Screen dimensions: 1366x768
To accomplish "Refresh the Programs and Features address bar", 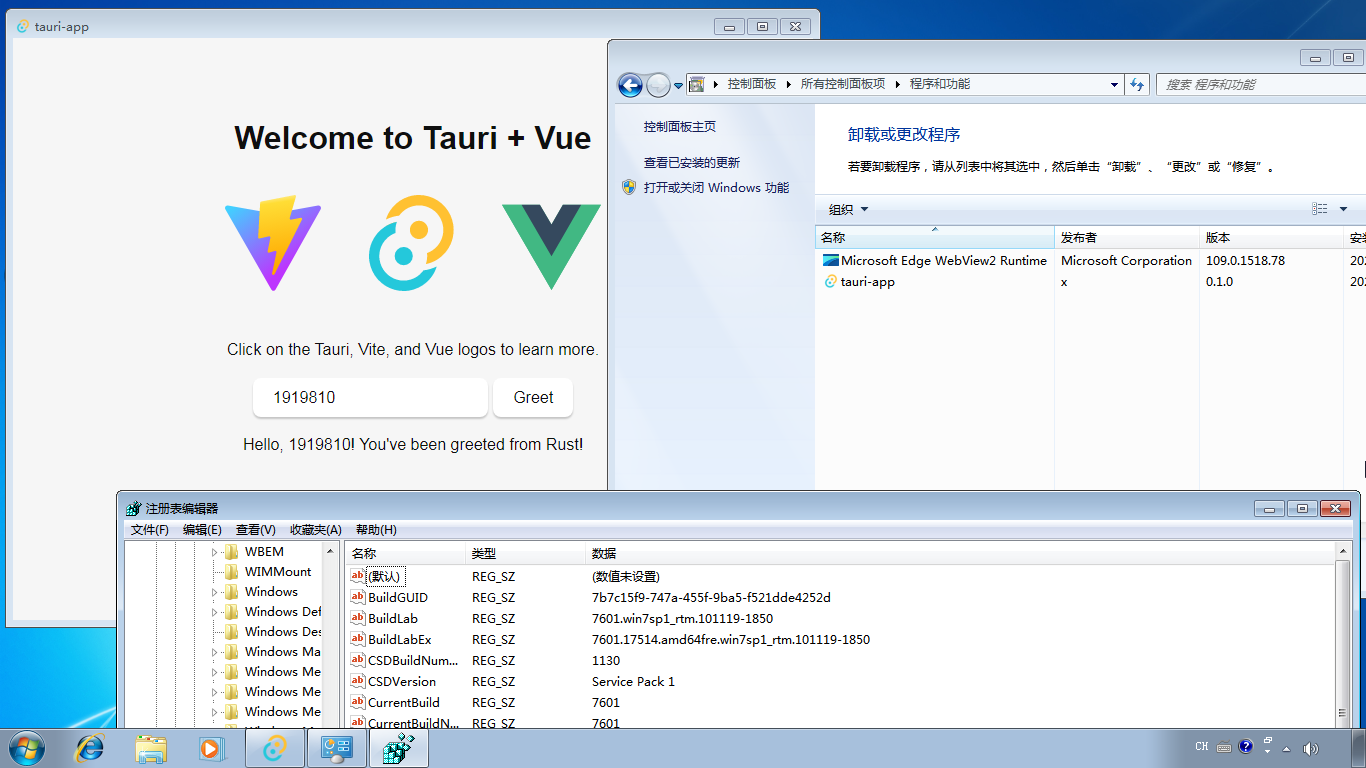I will pos(1137,85).
